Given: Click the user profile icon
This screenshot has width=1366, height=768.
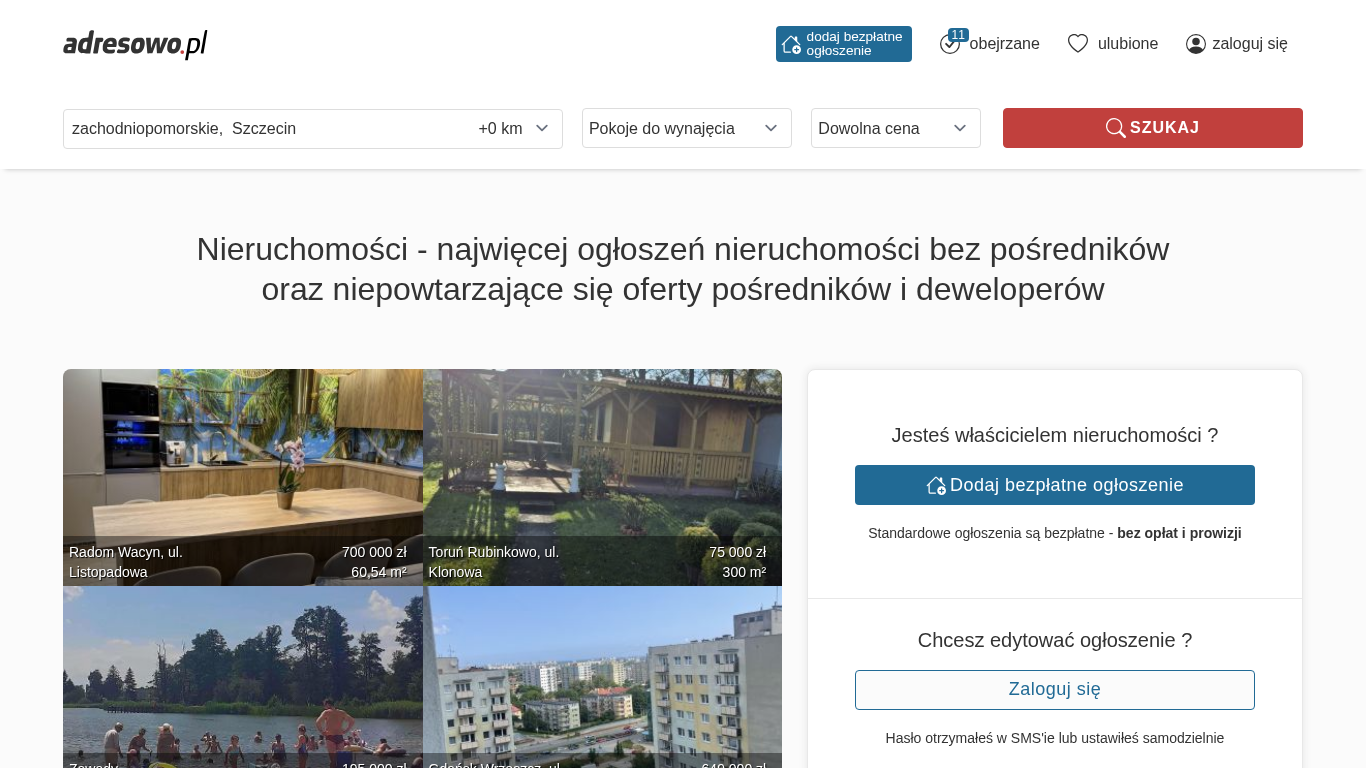Looking at the screenshot, I should [1195, 44].
